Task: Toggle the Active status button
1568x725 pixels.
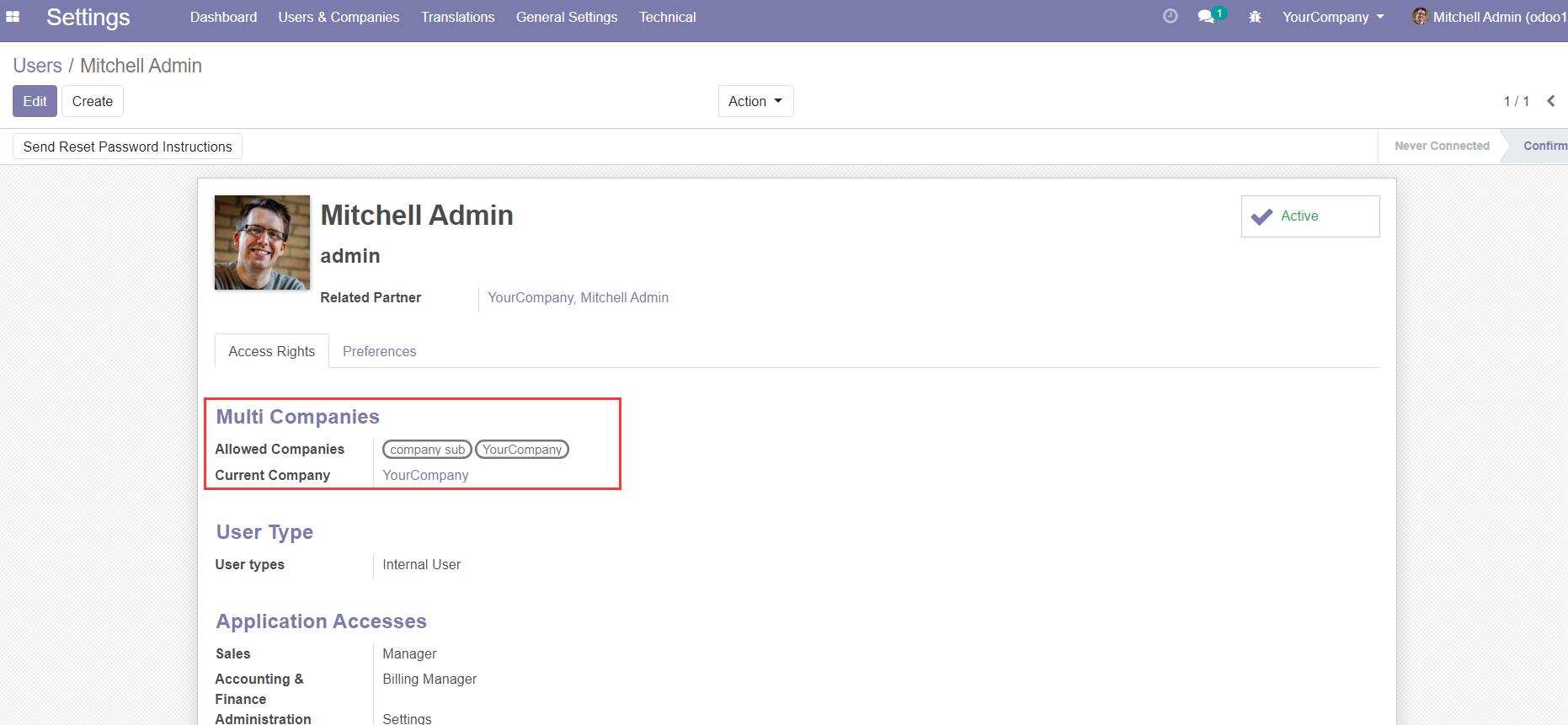Action: 1309,216
